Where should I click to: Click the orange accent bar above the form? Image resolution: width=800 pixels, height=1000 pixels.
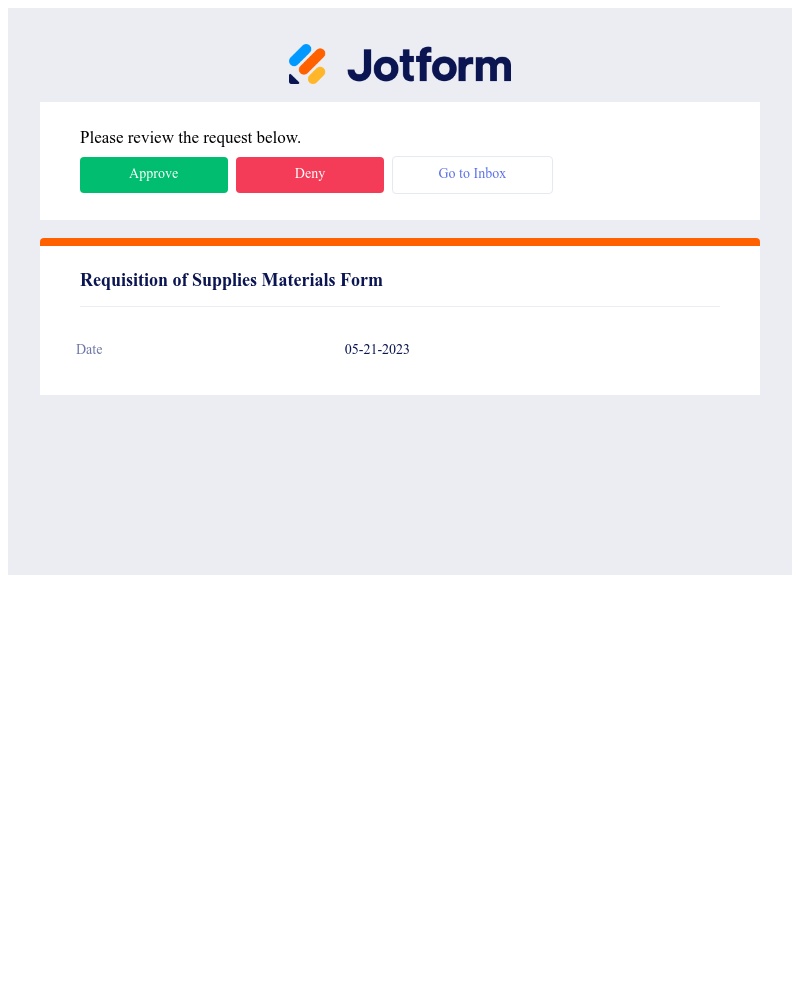pos(400,242)
